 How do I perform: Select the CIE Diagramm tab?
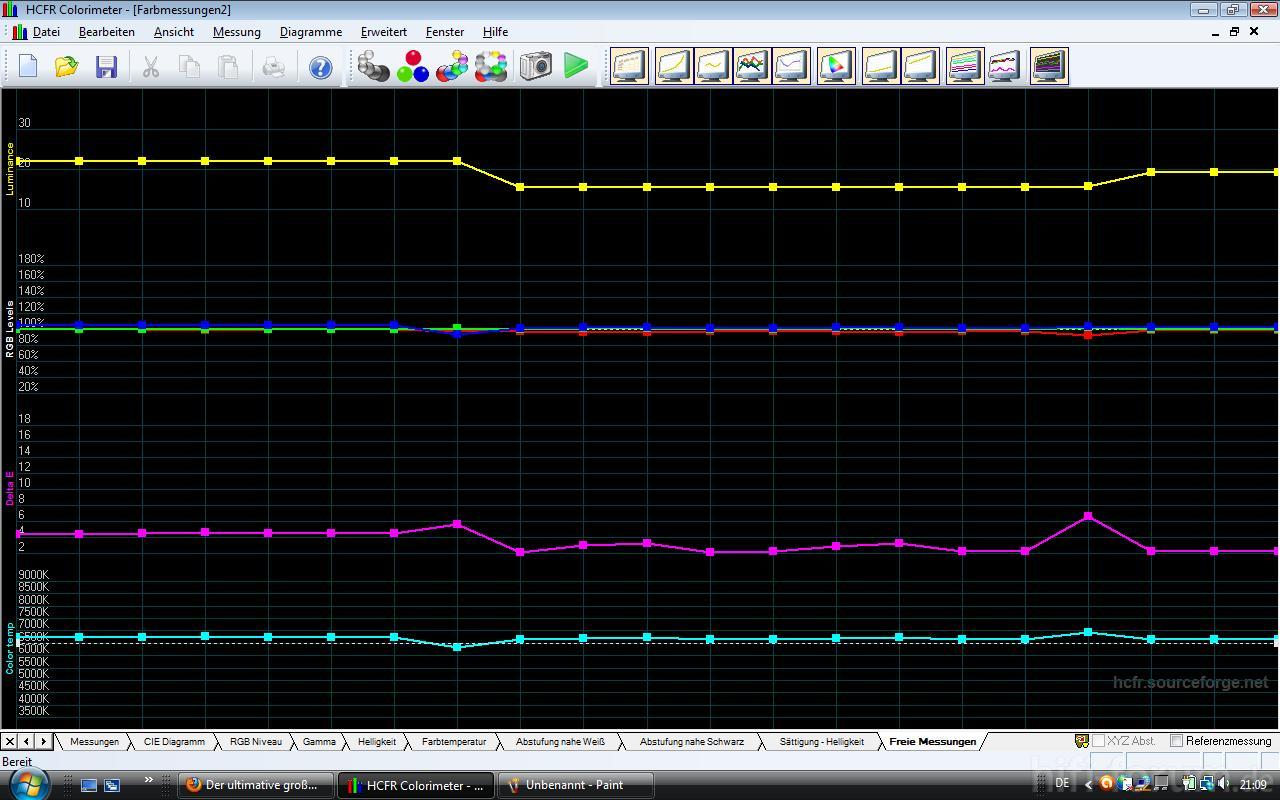pos(174,742)
